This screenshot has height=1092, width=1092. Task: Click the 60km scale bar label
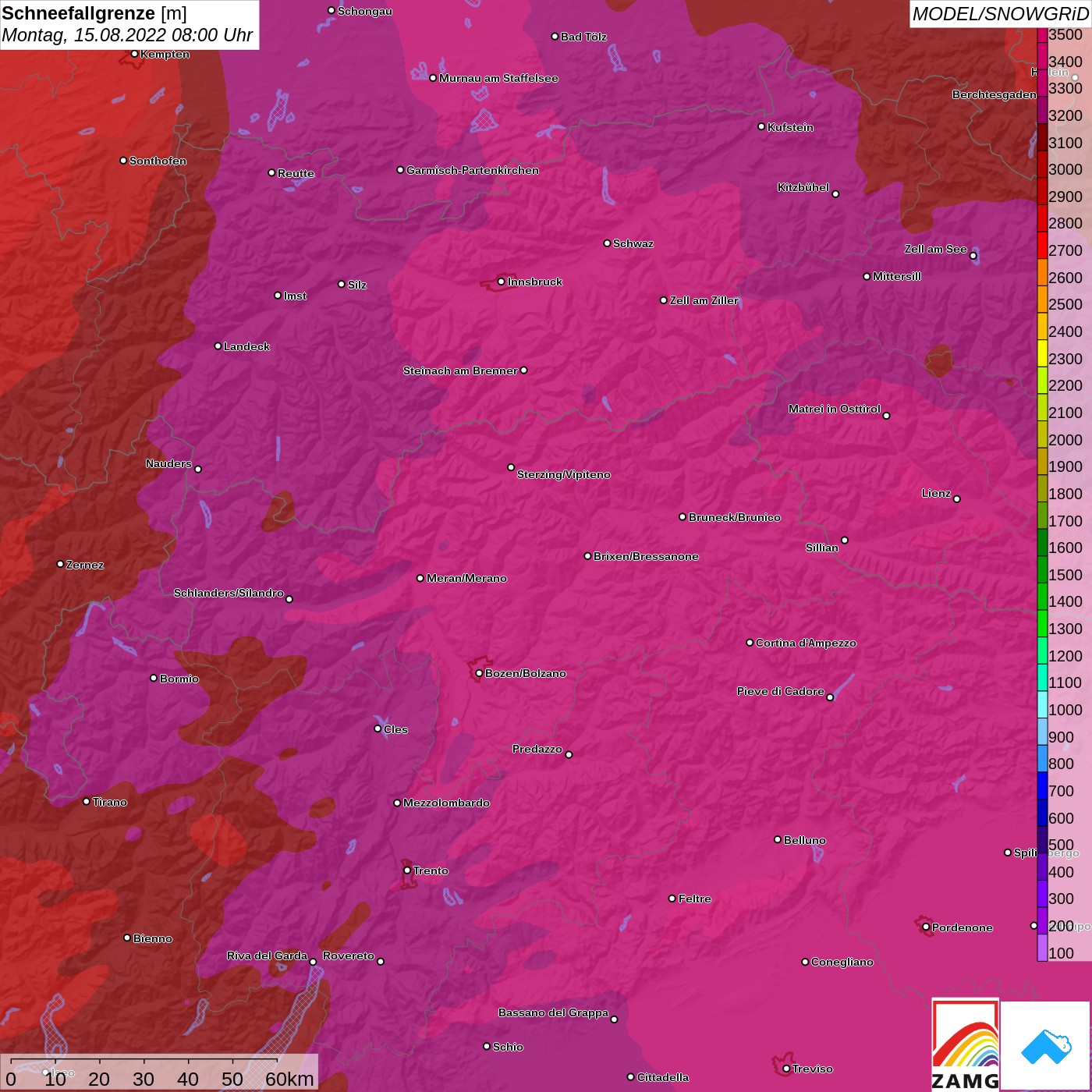tap(289, 1079)
